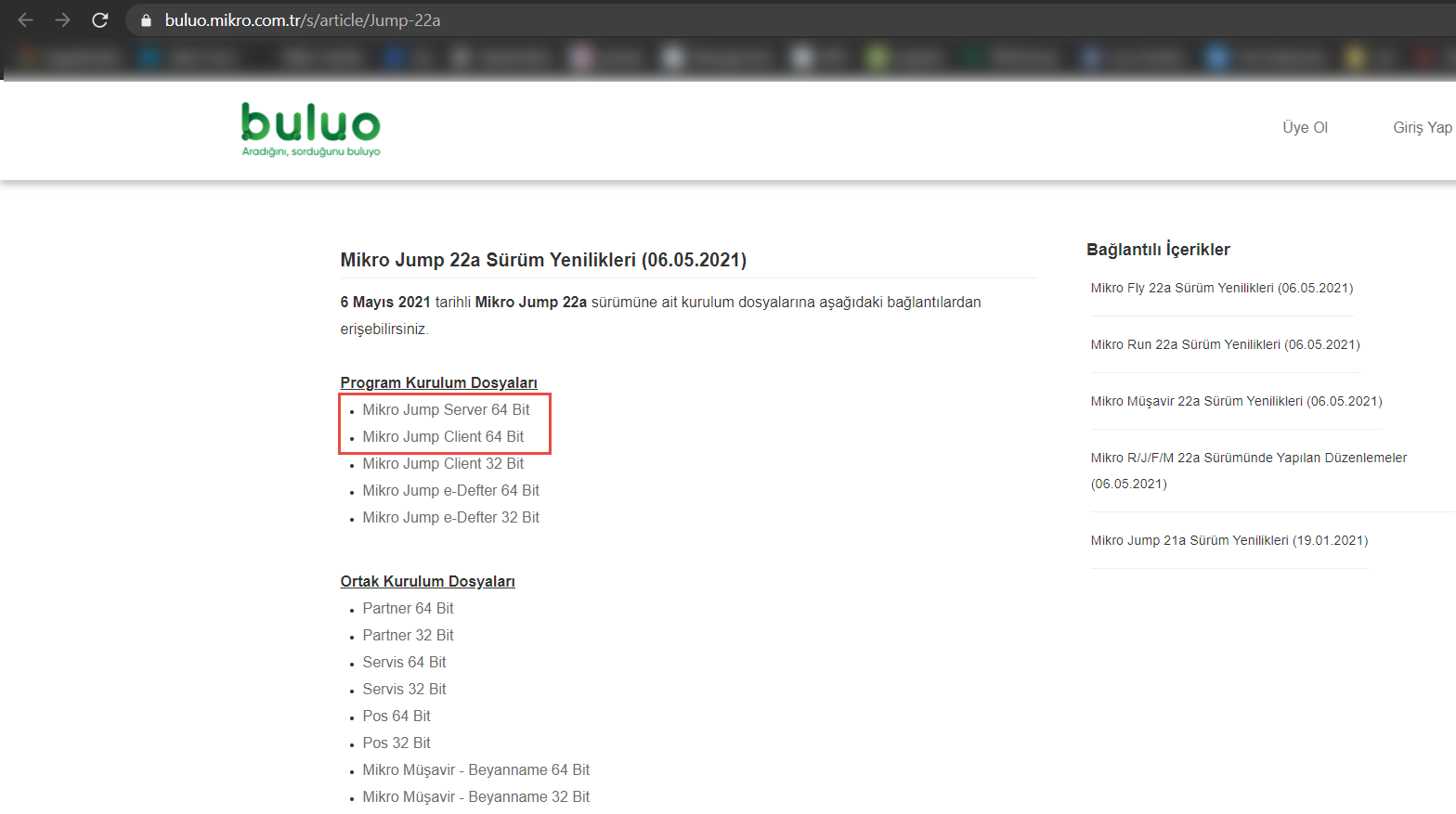Open related article Mikro Fly 22a Sürüm Yenilikleri
The width and height of the screenshot is (1456, 814).
[1221, 288]
